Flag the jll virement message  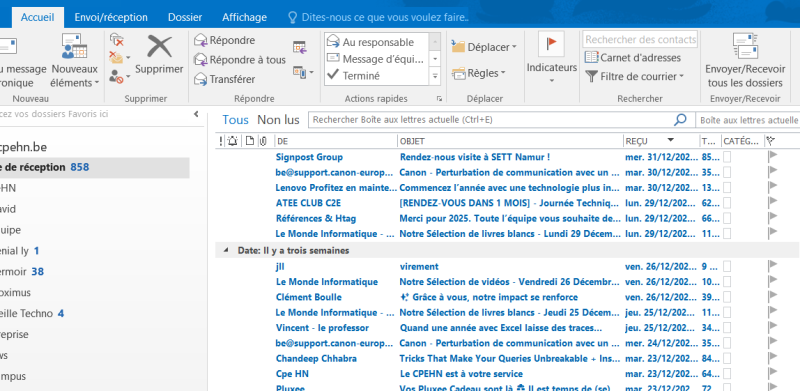pyautogui.click(x=772, y=266)
